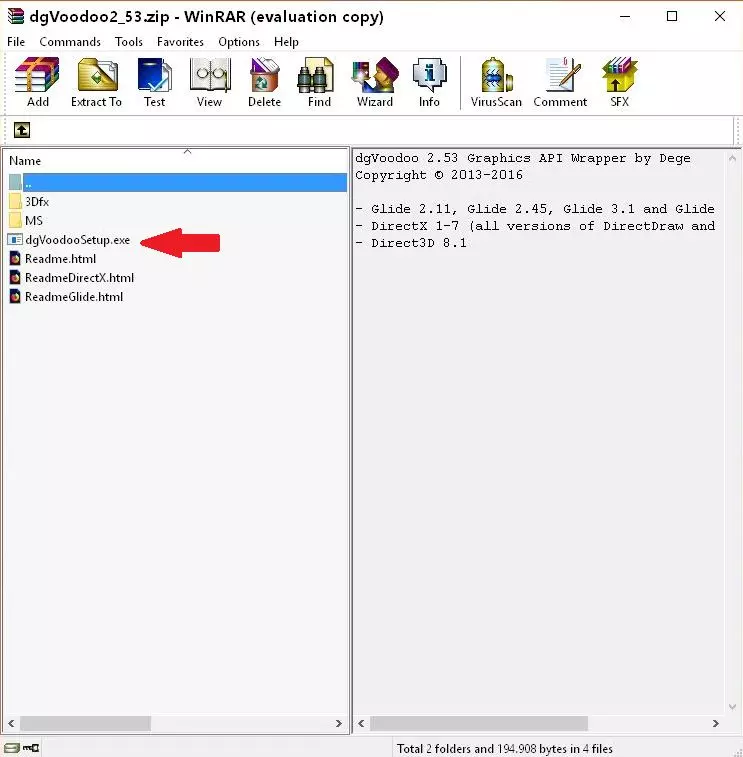Image resolution: width=743 pixels, height=757 pixels.
Task: Select the MS folder icon
Action: [15, 220]
